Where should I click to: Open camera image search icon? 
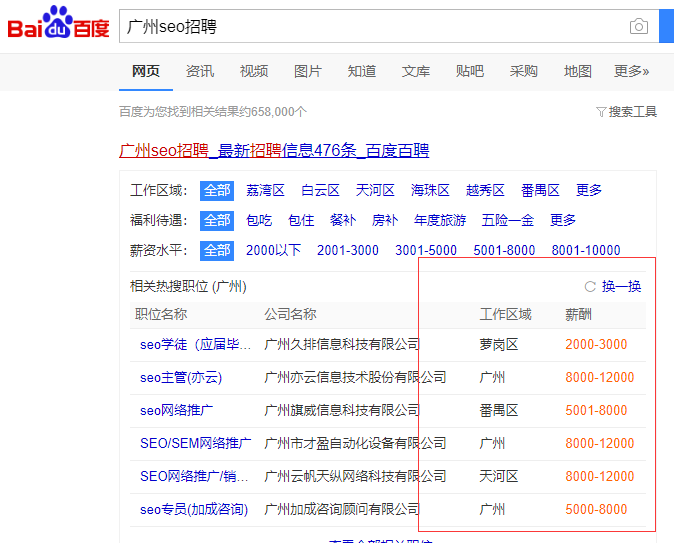coord(638,27)
